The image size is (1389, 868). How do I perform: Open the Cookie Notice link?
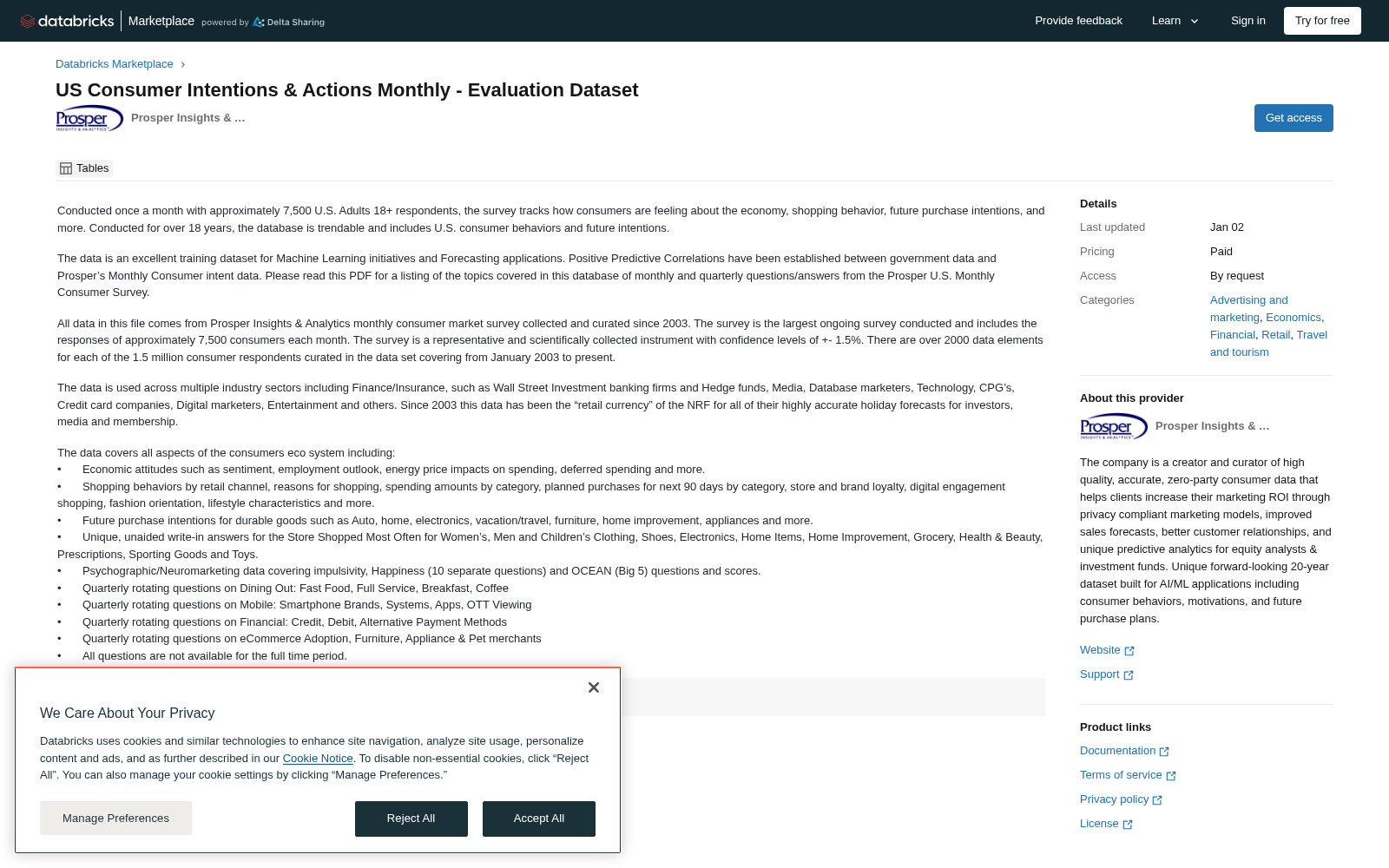(318, 759)
